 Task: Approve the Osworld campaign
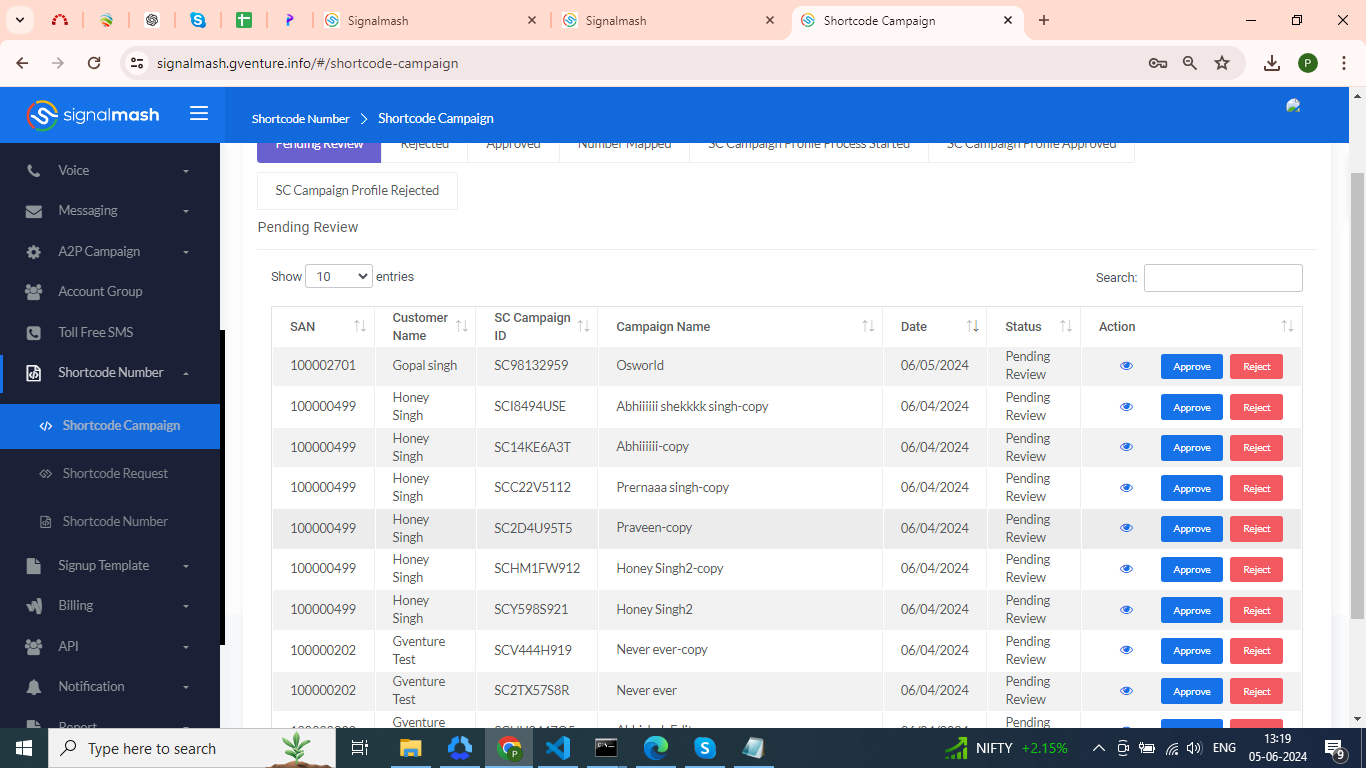pyautogui.click(x=1191, y=367)
